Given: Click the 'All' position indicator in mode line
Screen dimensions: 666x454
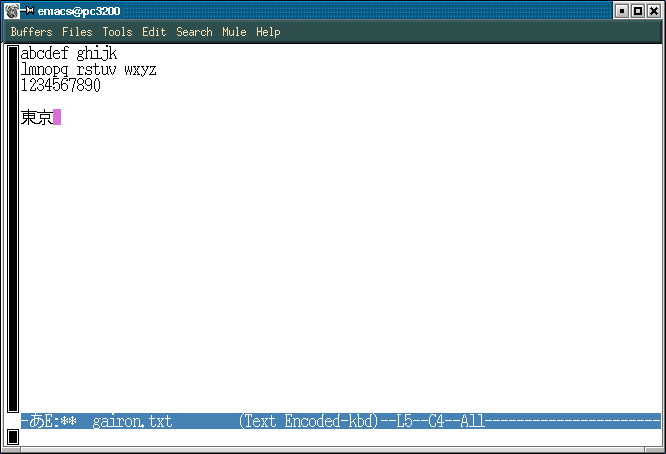Looking at the screenshot, I should tap(472, 421).
